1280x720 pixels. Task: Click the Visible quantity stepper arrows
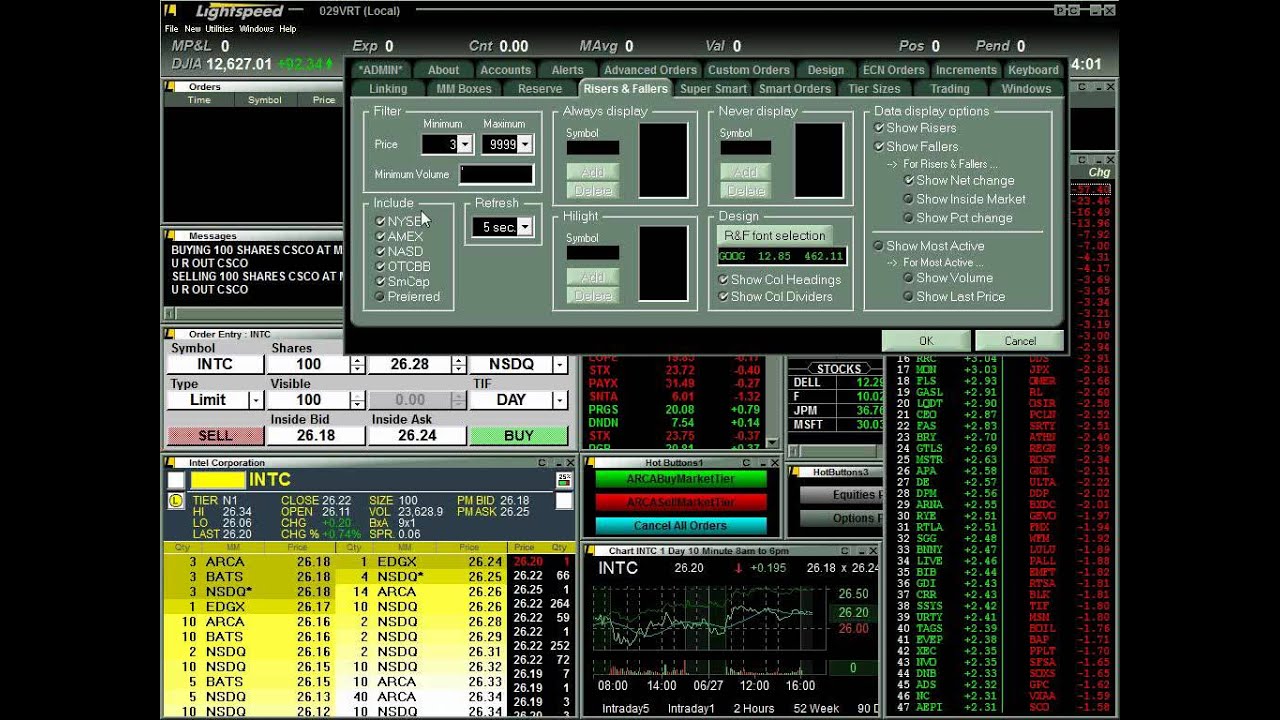click(x=357, y=400)
